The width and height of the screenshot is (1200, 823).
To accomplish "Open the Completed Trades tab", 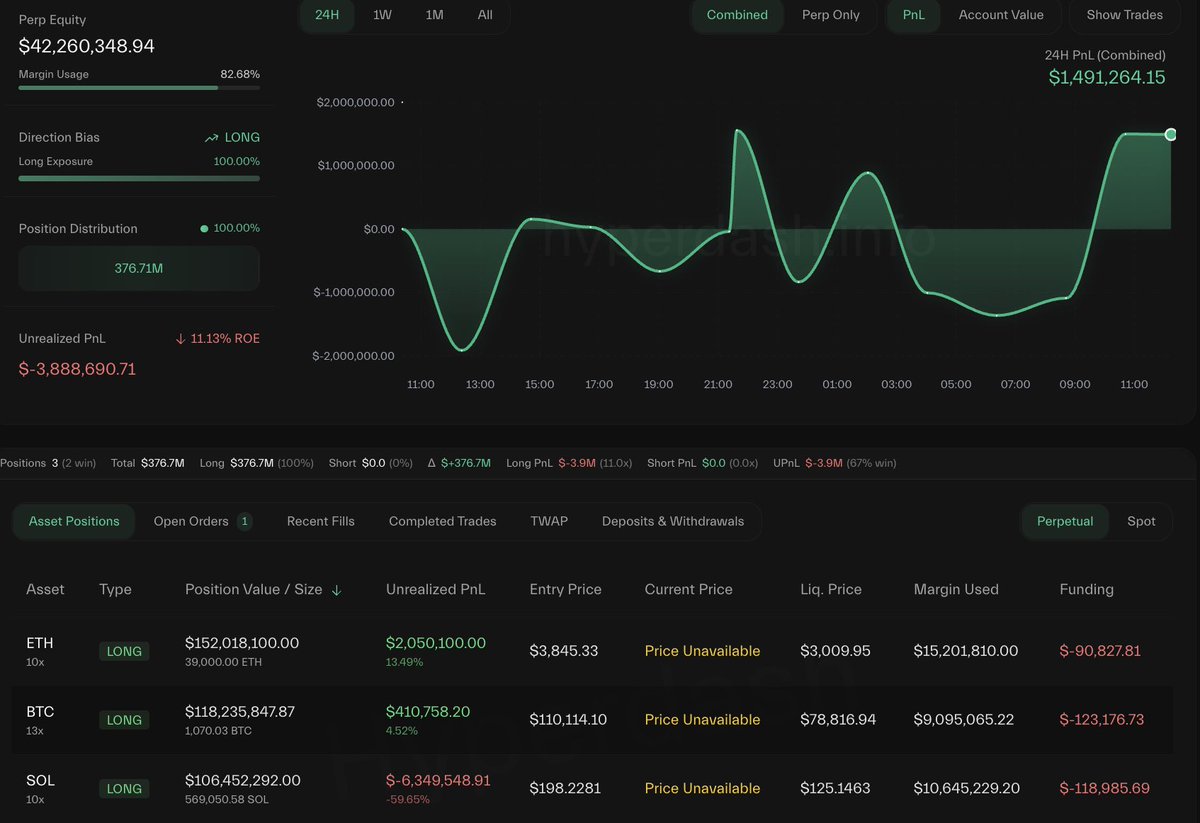I will (442, 521).
